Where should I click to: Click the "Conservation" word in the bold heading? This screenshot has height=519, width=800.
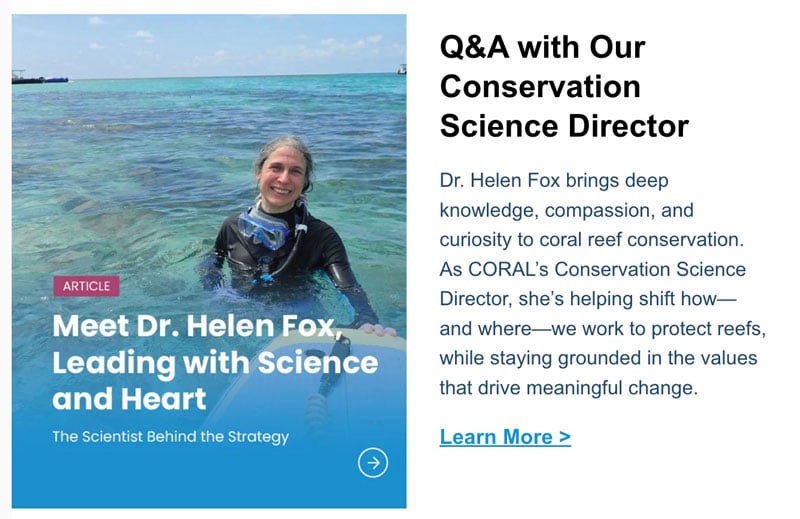coord(540,87)
